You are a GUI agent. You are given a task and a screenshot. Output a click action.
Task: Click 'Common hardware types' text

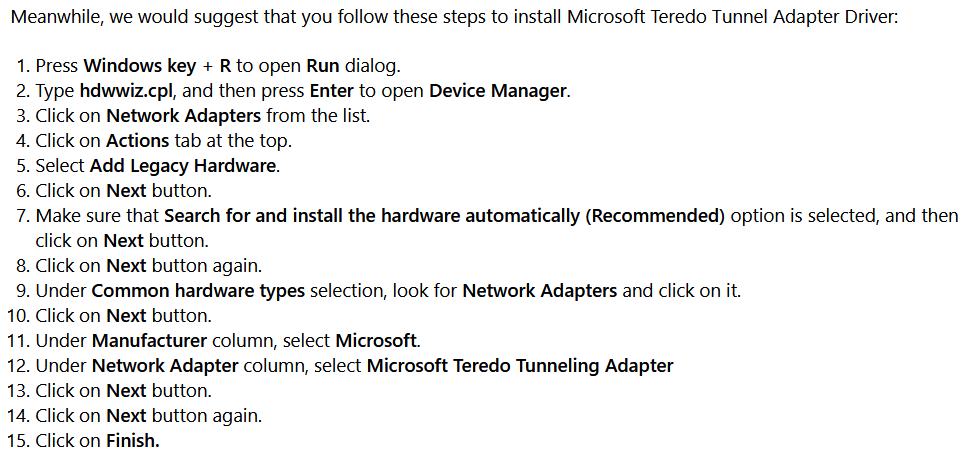[198, 291]
